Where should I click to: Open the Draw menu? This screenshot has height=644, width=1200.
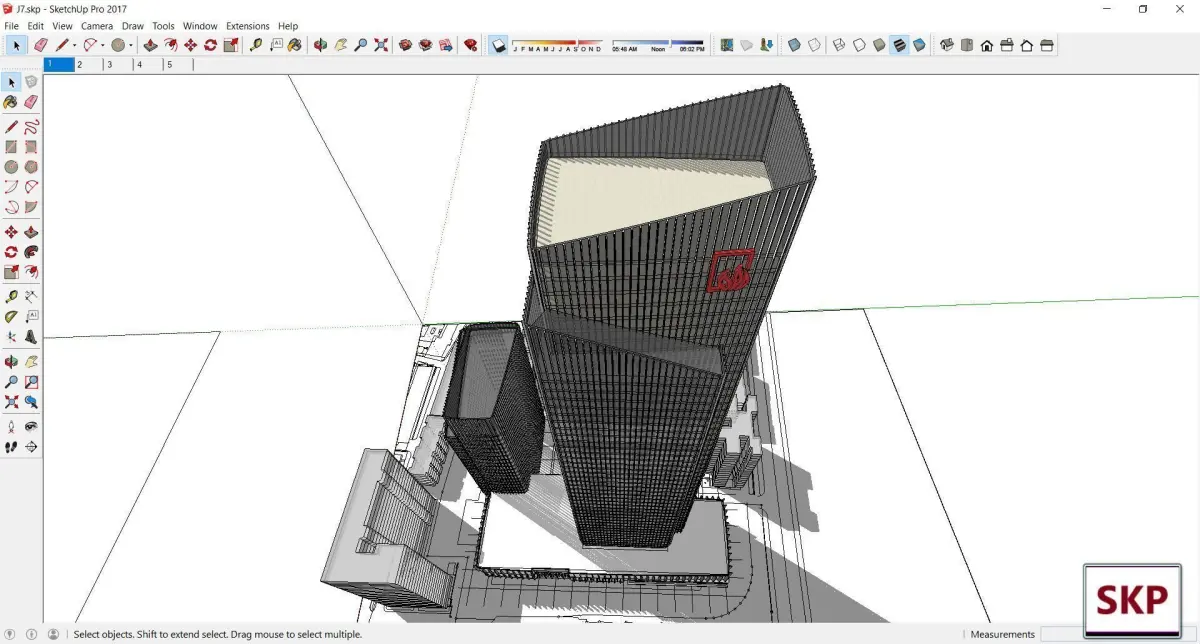133,26
